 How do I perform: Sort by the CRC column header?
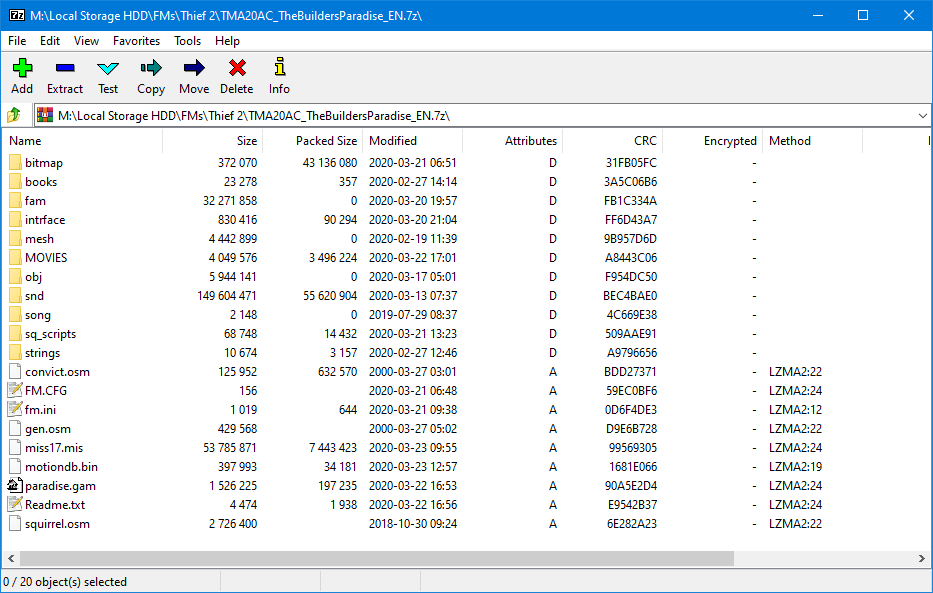click(612, 141)
